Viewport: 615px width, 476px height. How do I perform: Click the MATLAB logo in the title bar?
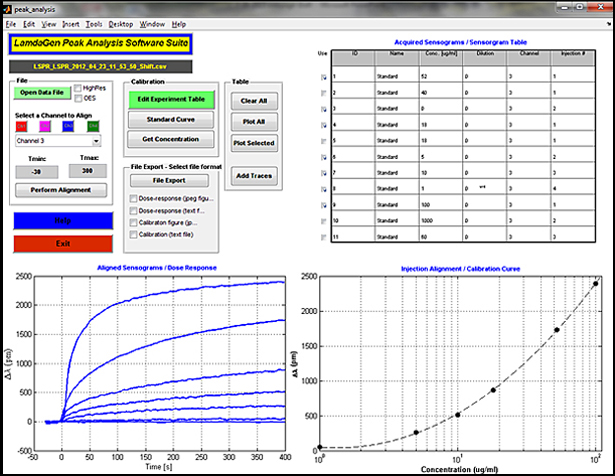click(7, 9)
